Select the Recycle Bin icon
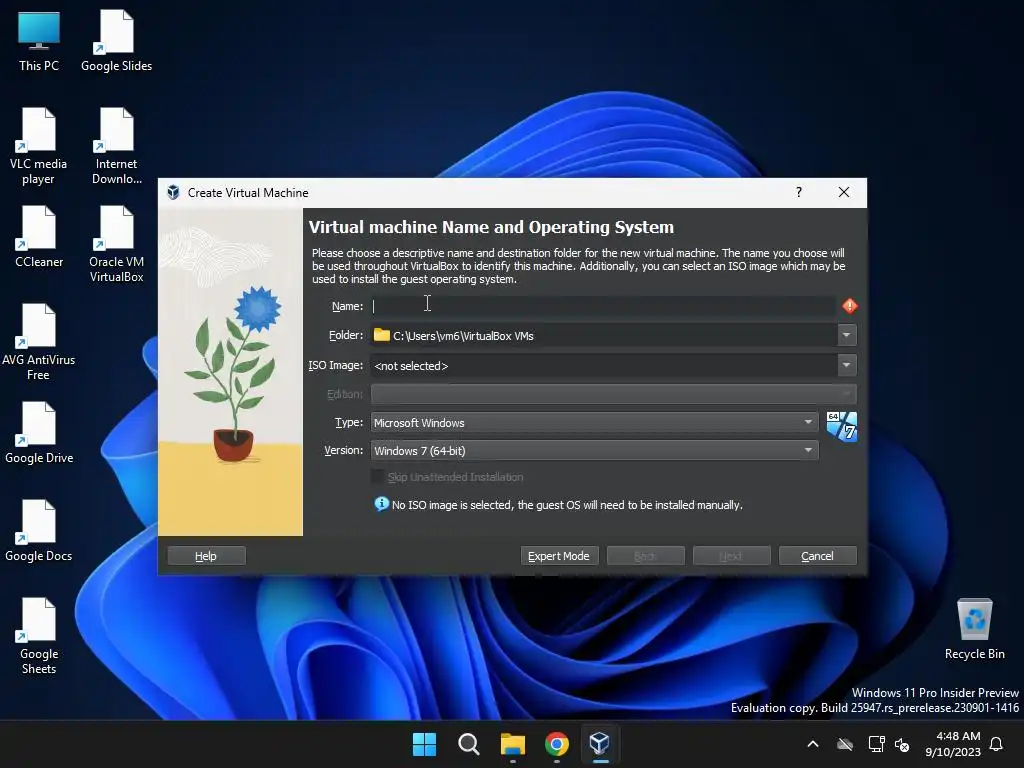 point(974,629)
